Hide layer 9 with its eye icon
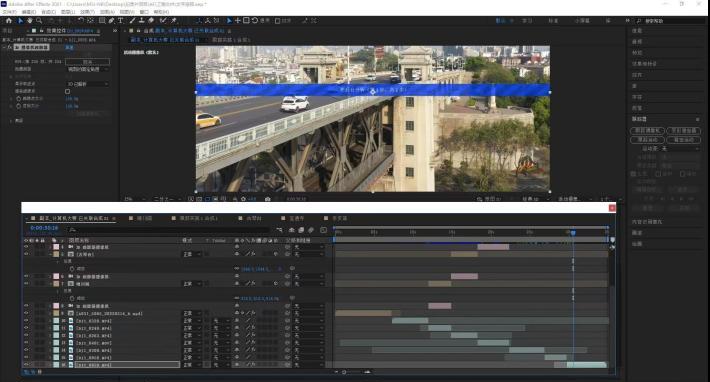710x382 pixels. point(26,313)
